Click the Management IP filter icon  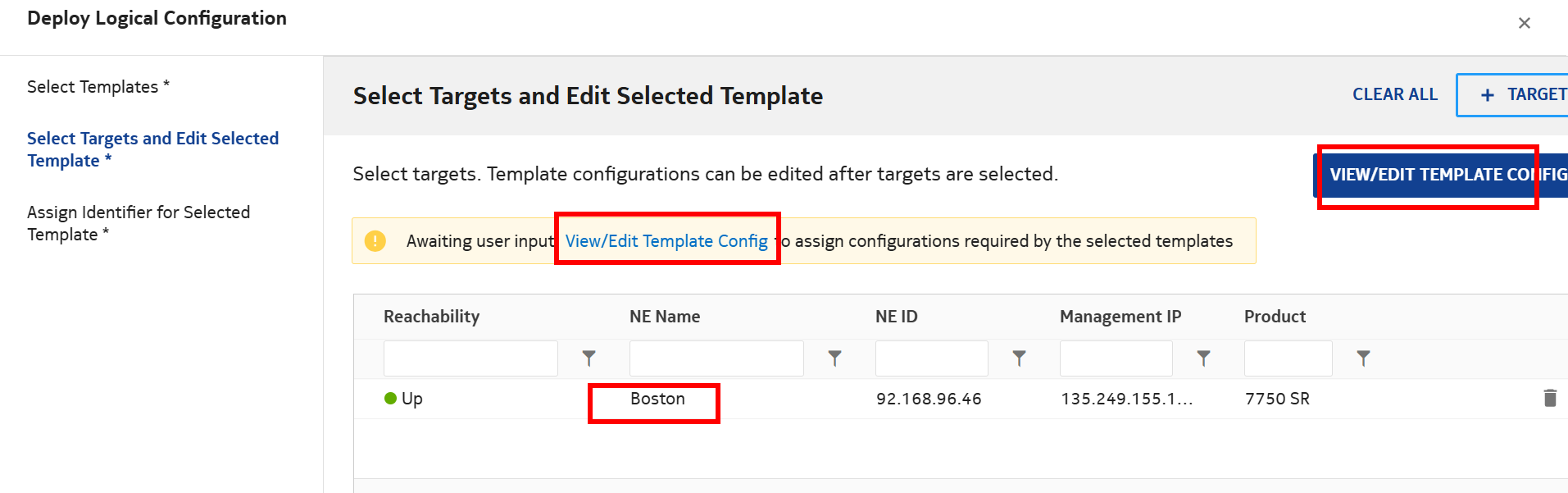point(1203,358)
